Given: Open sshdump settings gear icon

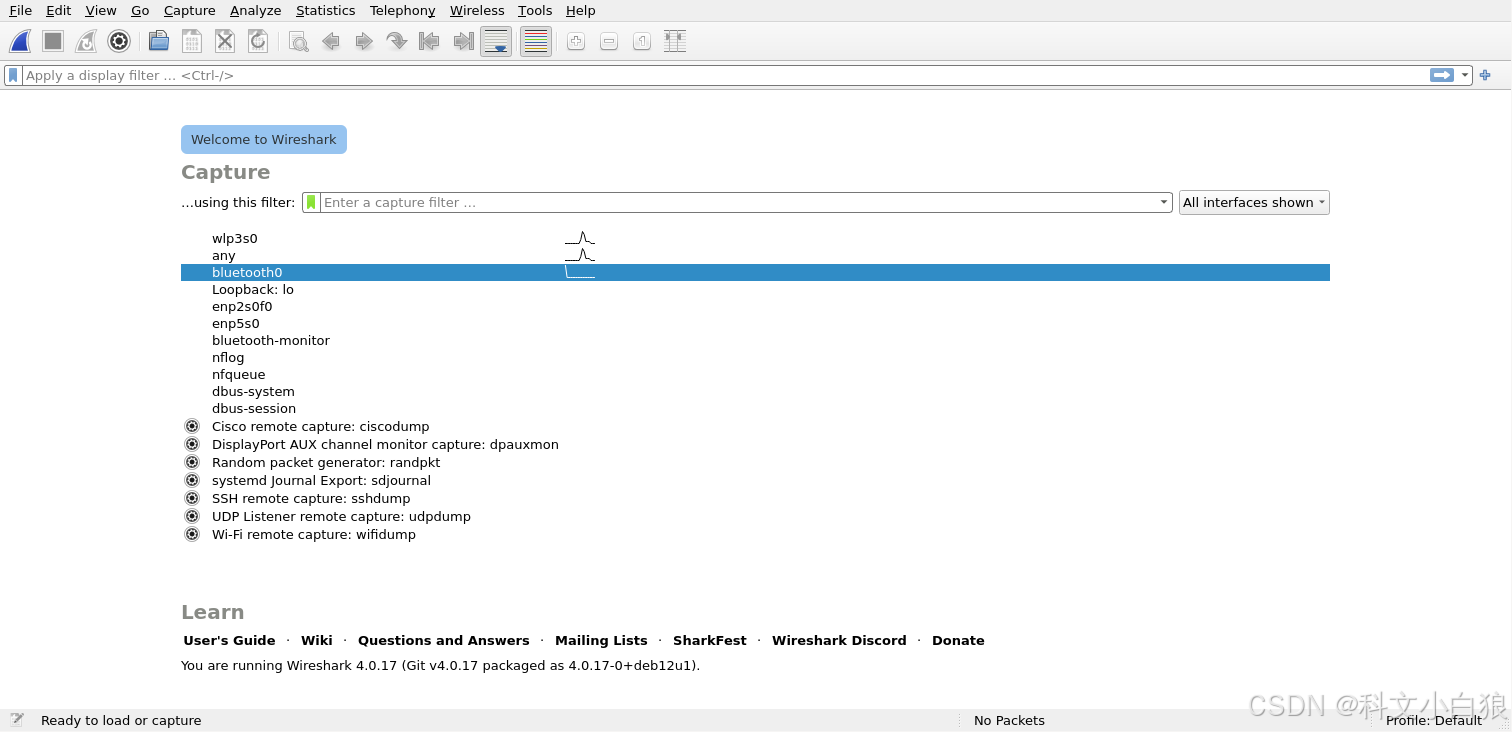Looking at the screenshot, I should tap(192, 498).
